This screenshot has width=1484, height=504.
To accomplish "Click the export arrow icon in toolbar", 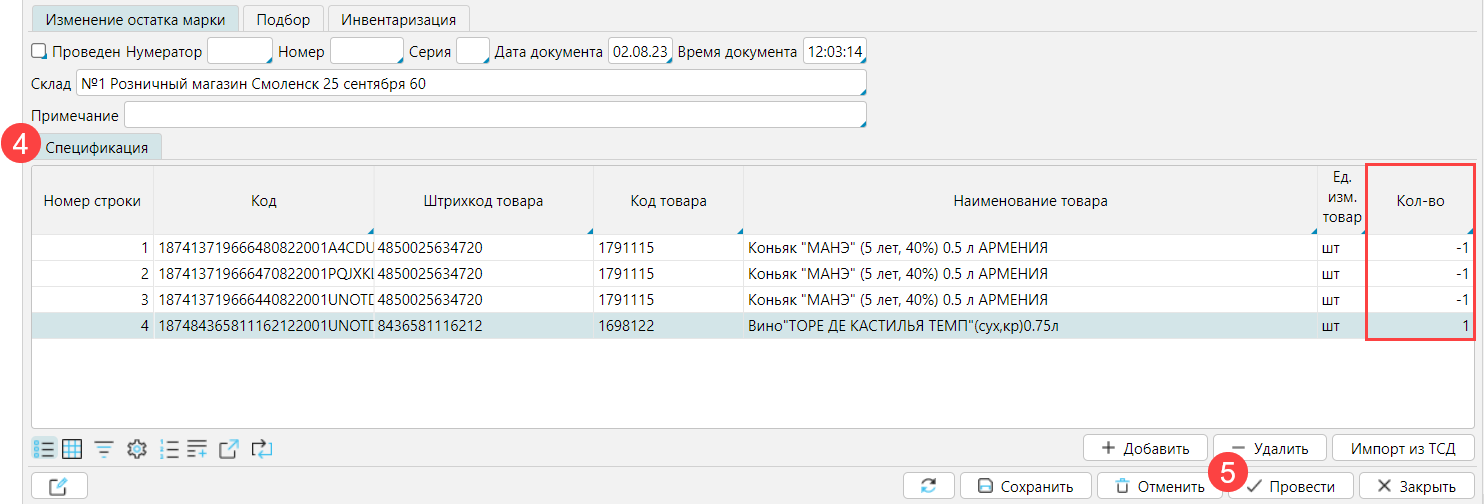I will [x=229, y=449].
